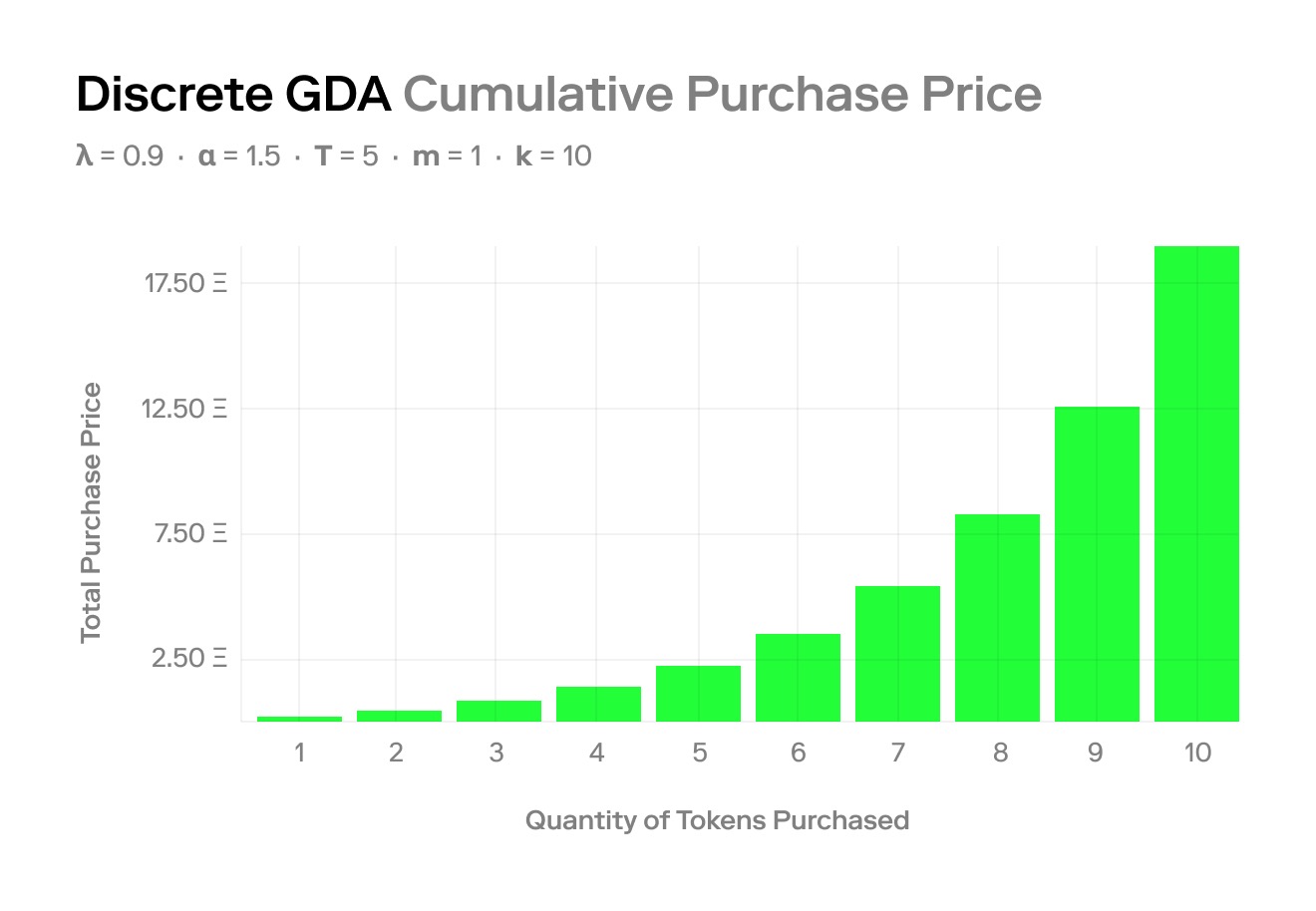Image resolution: width=1316 pixels, height=911 pixels.
Task: Click the green bar for quantity 6
Action: point(798,678)
